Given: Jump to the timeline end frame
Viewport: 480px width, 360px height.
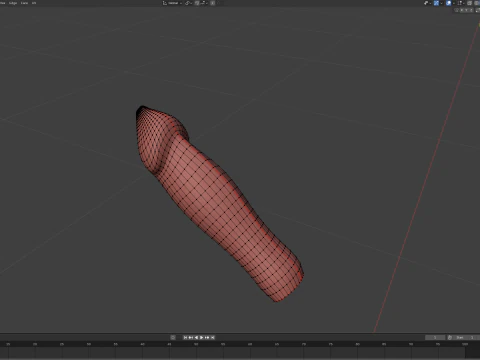Looking at the screenshot, I should [212, 337].
